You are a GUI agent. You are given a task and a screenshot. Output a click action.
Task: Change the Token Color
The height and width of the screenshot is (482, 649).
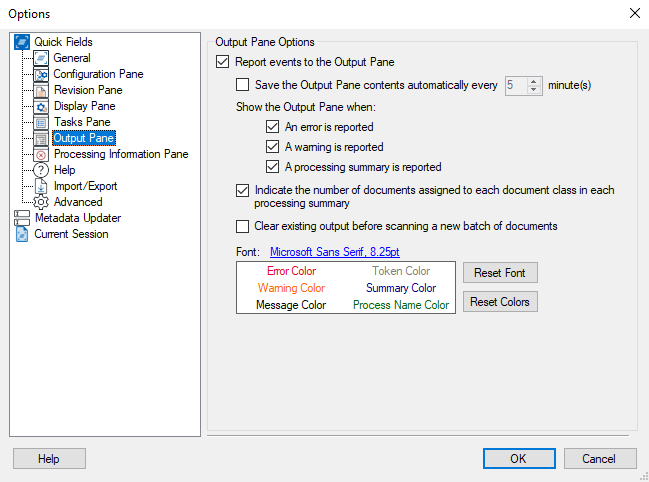pos(401,271)
